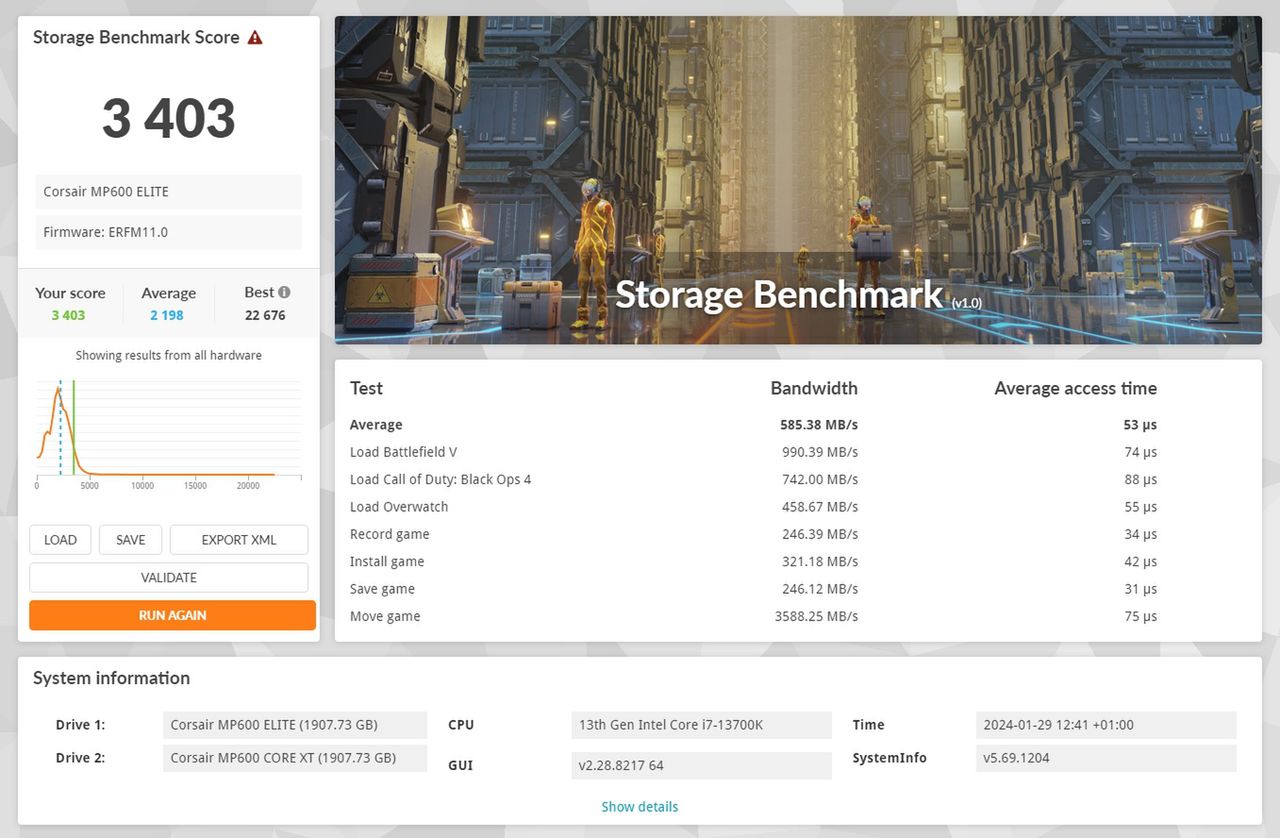Click the 246.12 MB/s Save game bandwidth
The height and width of the screenshot is (838, 1280).
[x=820, y=589]
